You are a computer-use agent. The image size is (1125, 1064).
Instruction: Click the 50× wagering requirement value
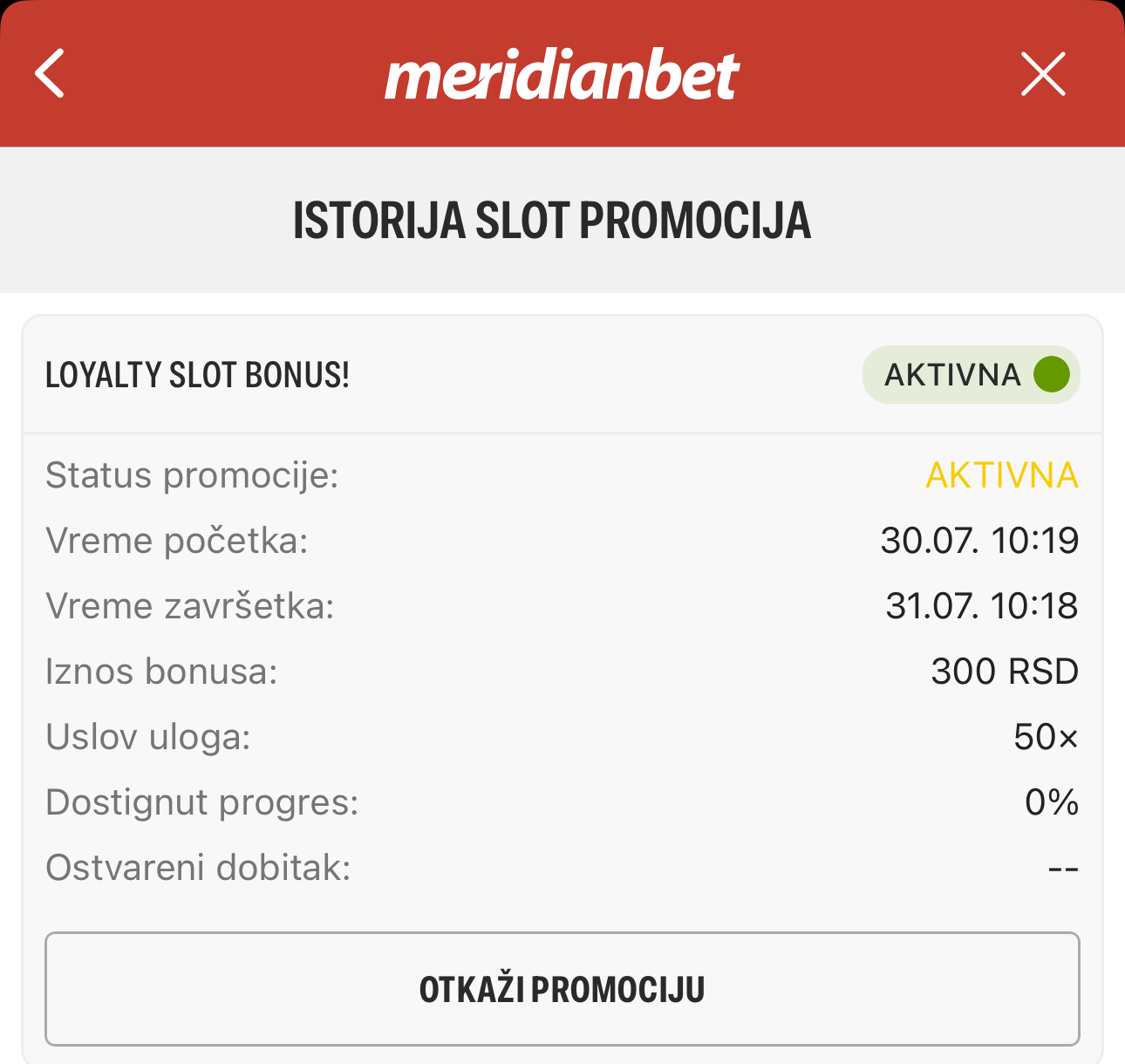pyautogui.click(x=1047, y=737)
